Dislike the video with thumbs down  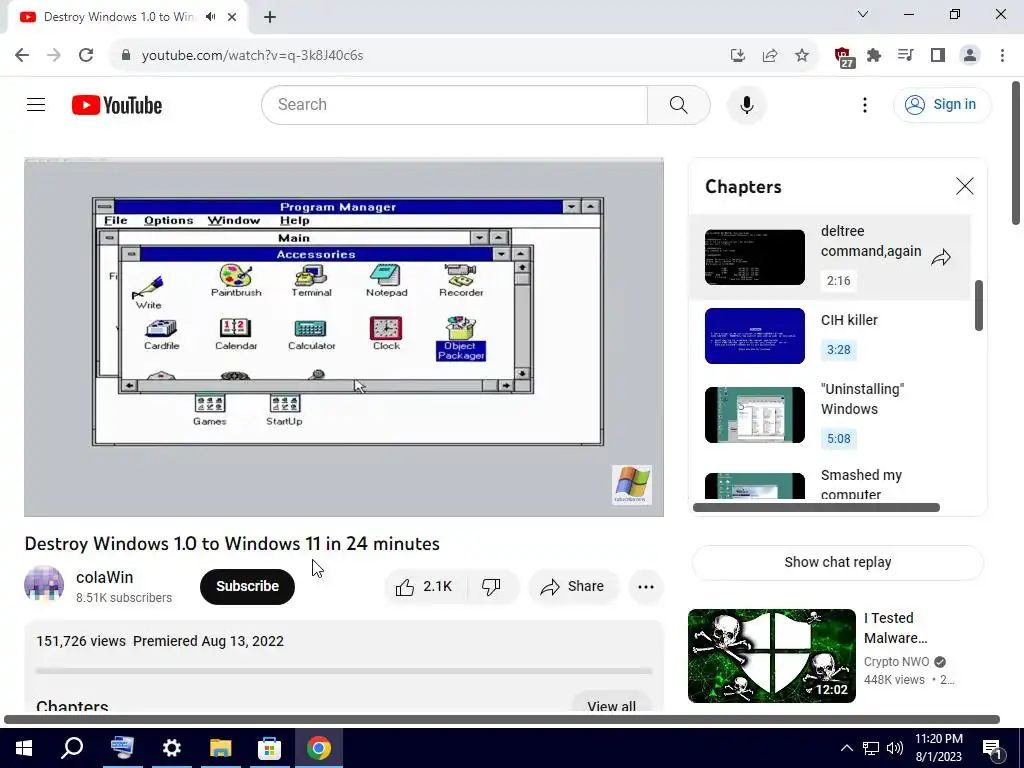[x=492, y=586]
